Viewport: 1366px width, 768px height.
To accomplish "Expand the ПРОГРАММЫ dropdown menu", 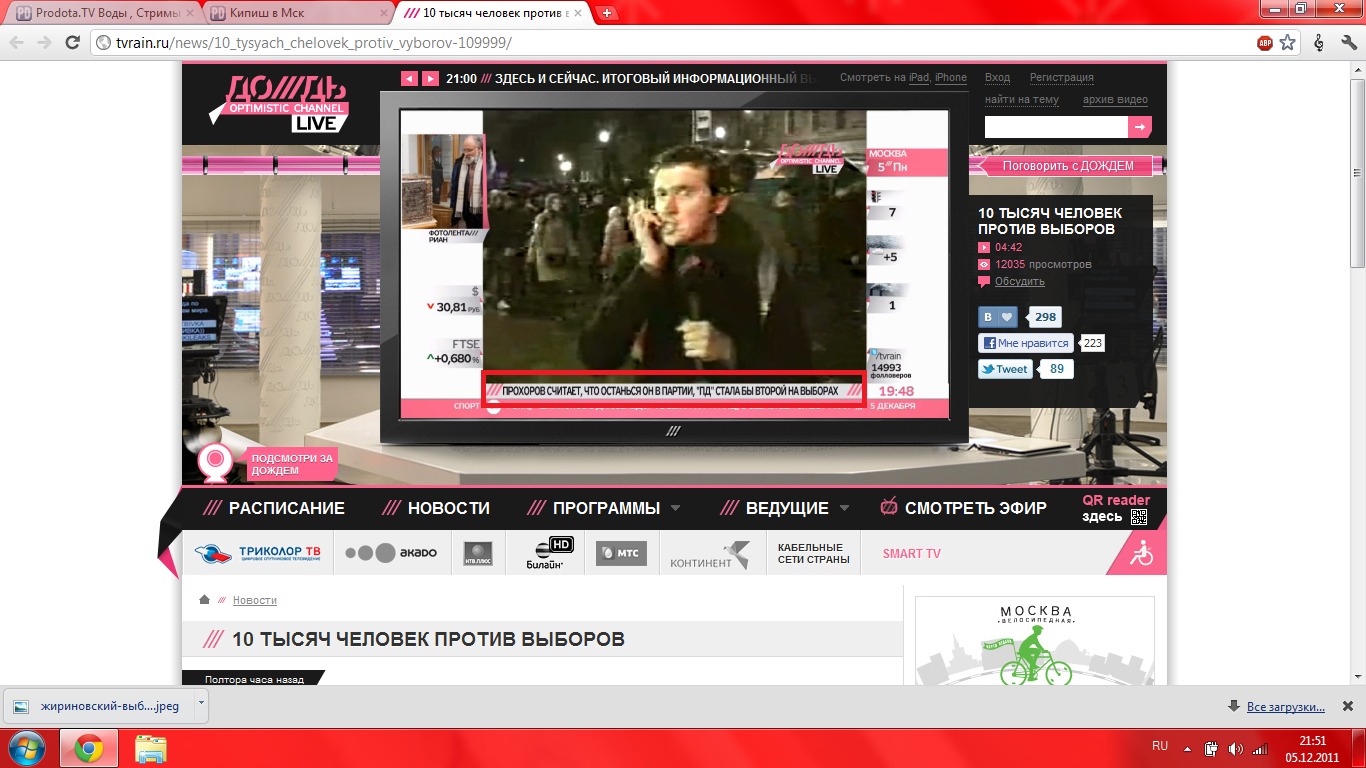I will tap(675, 508).
